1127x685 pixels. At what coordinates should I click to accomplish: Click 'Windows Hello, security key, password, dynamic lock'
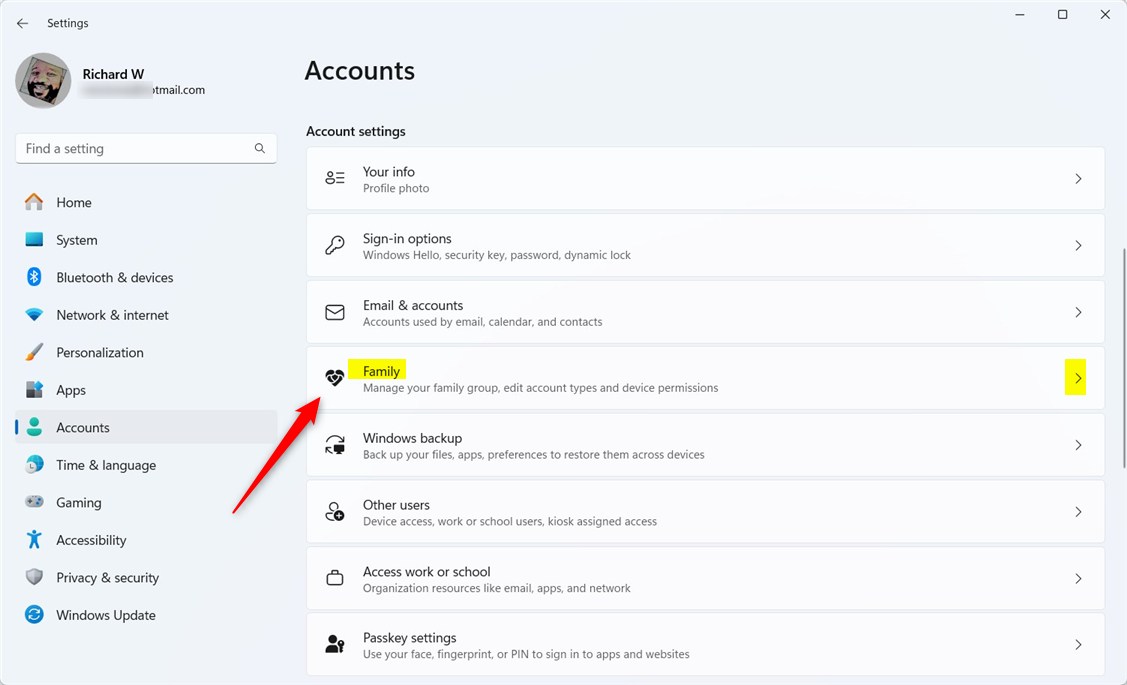(x=497, y=255)
